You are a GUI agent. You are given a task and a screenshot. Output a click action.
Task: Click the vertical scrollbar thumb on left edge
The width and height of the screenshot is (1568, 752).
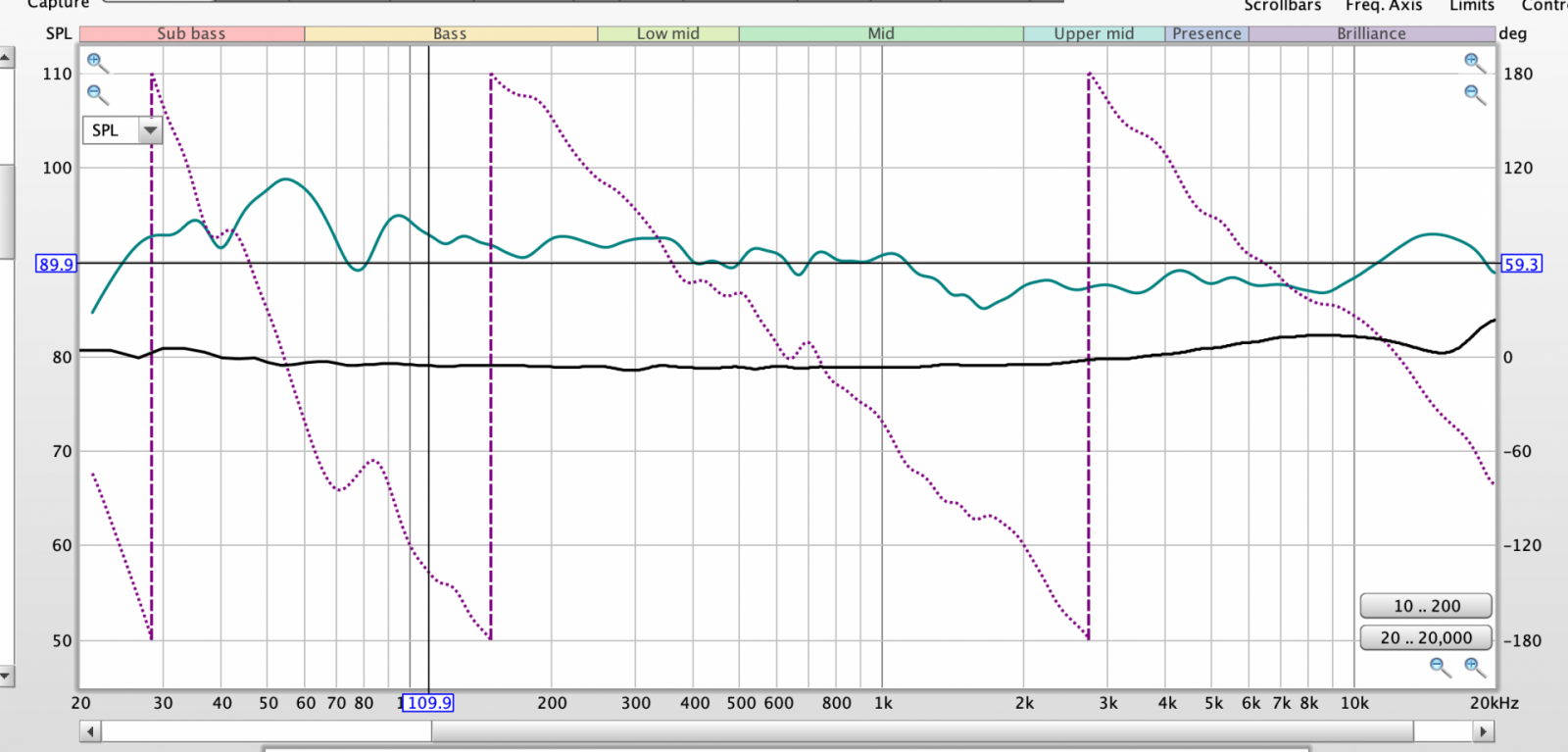(x=6, y=211)
